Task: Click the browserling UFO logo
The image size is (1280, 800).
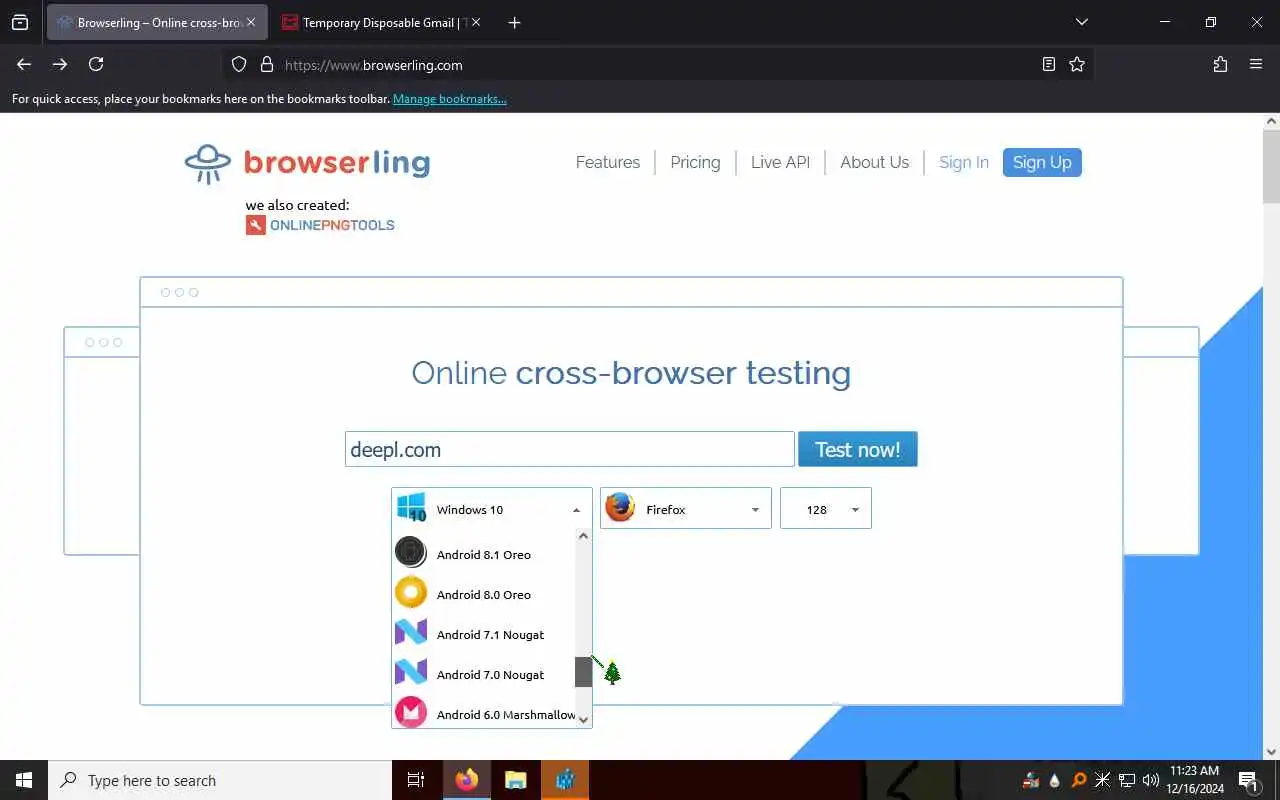Action: pyautogui.click(x=208, y=163)
